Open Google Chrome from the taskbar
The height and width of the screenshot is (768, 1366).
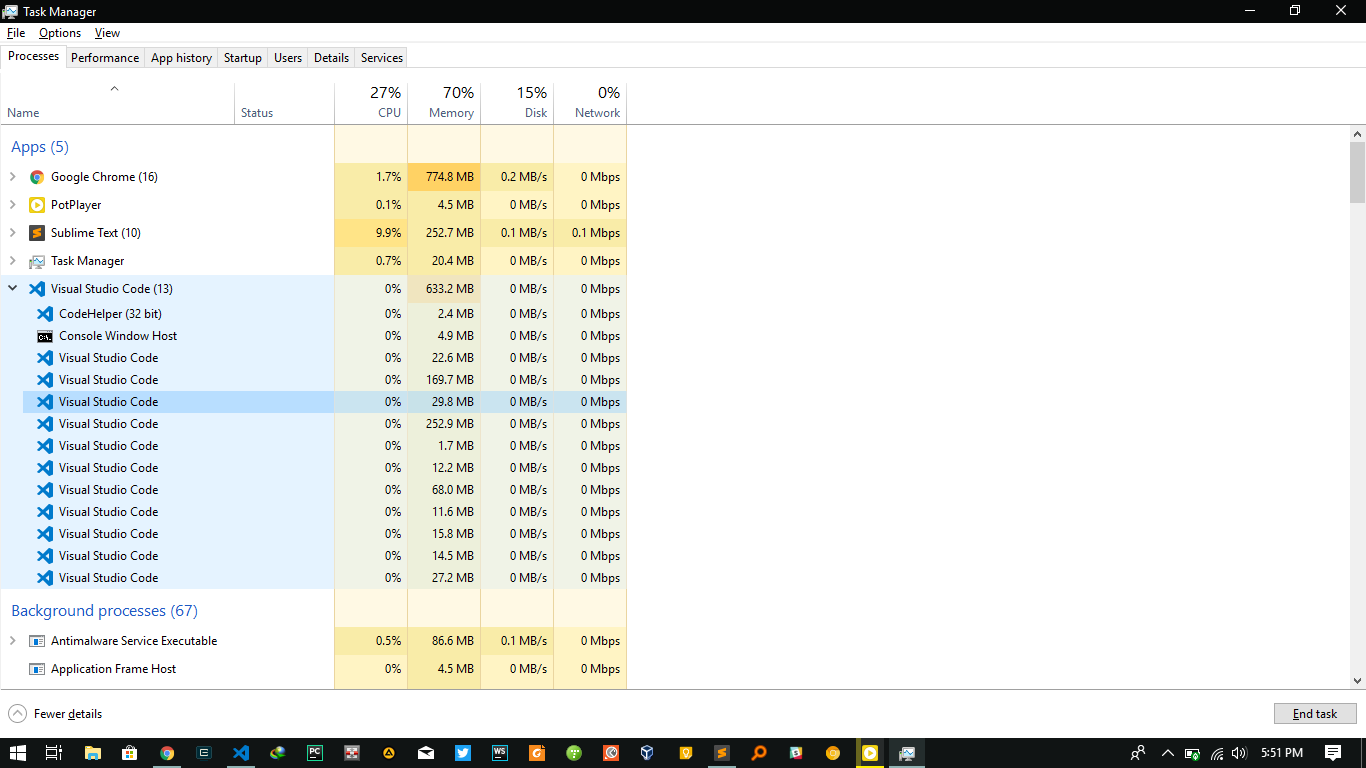[x=167, y=753]
